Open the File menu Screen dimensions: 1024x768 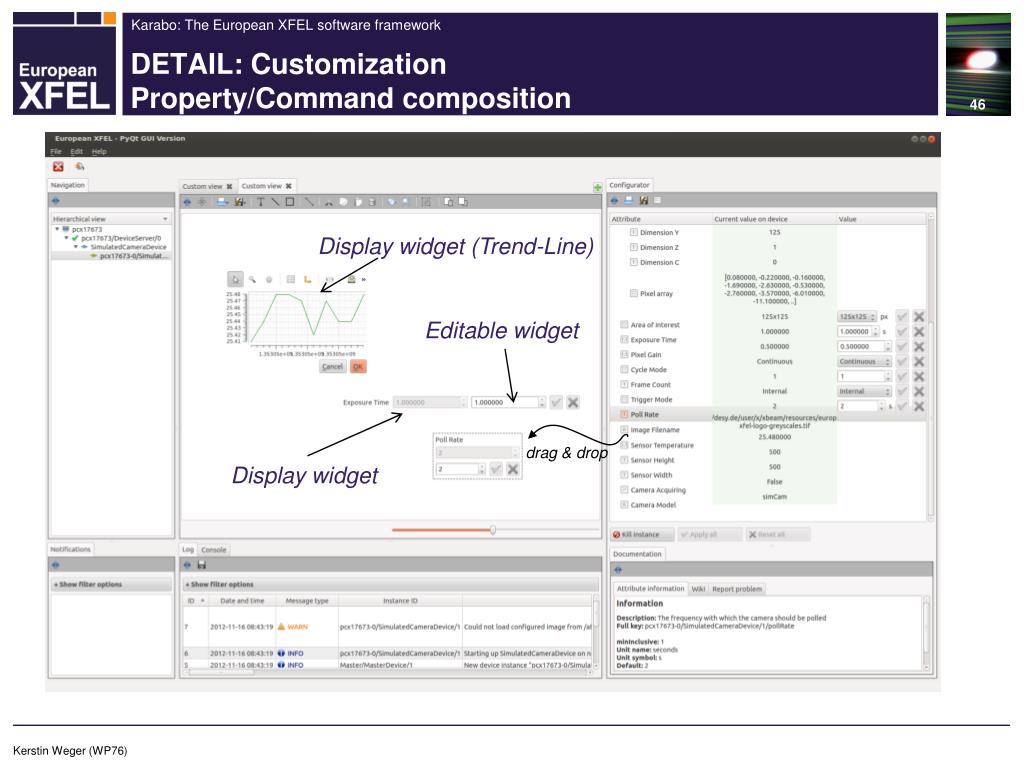(56, 152)
